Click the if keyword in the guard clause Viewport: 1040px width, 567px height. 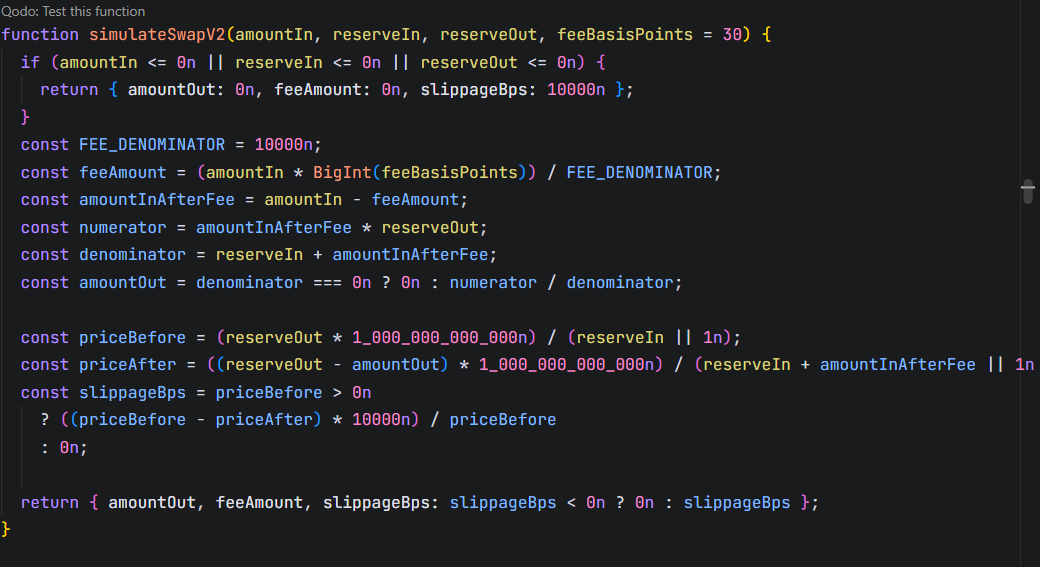pos(30,62)
